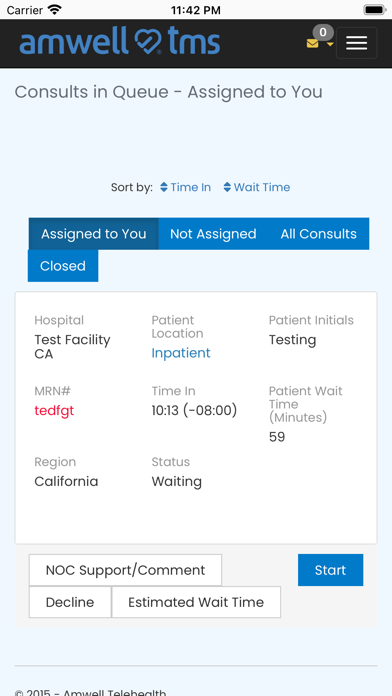This screenshot has width=392, height=696.
Task: Sort consults by Wait Time
Action: point(262,187)
